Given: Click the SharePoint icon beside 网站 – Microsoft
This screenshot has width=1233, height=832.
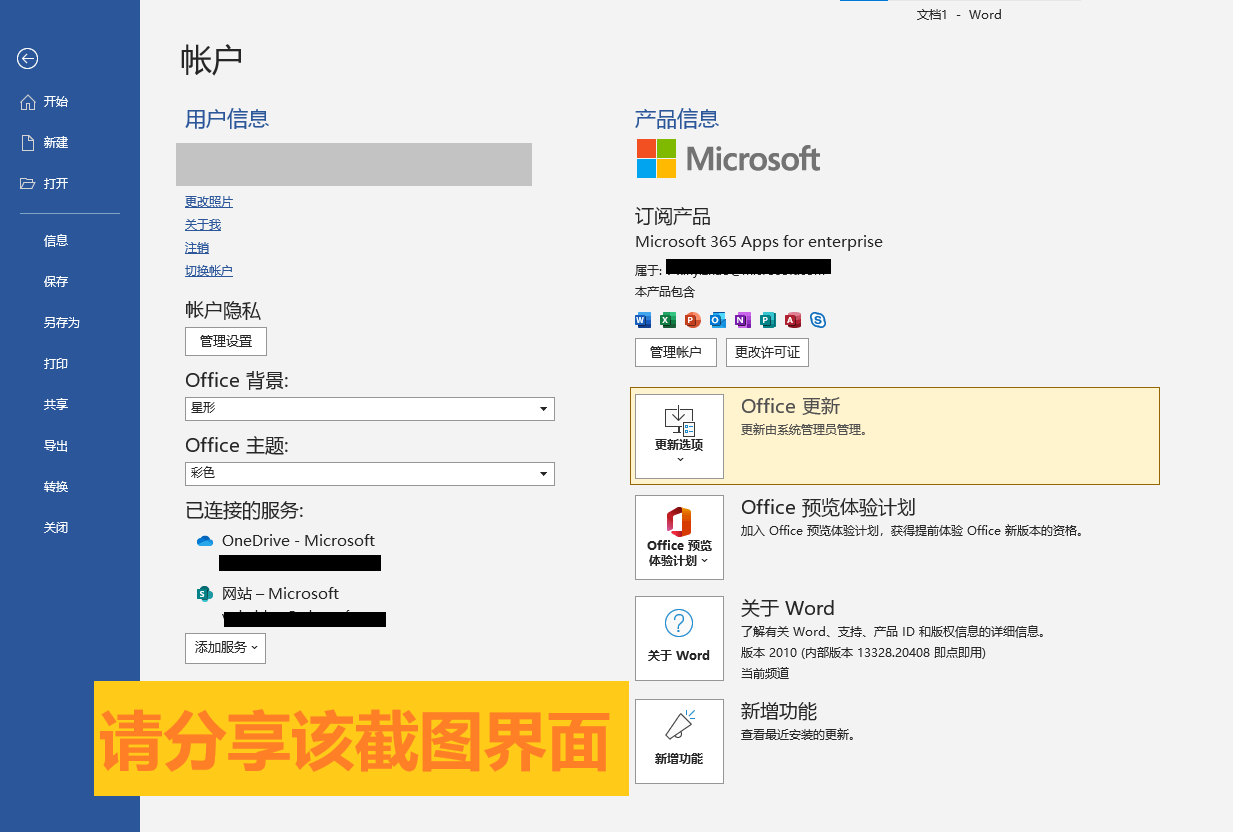Looking at the screenshot, I should click(205, 594).
